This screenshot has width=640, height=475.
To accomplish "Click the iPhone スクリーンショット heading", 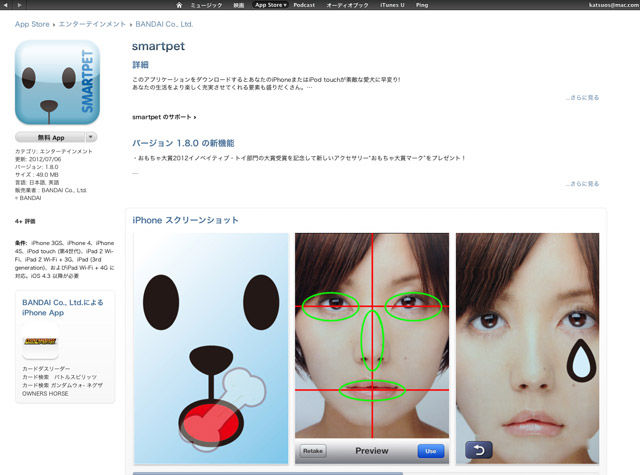I will coord(185,220).
